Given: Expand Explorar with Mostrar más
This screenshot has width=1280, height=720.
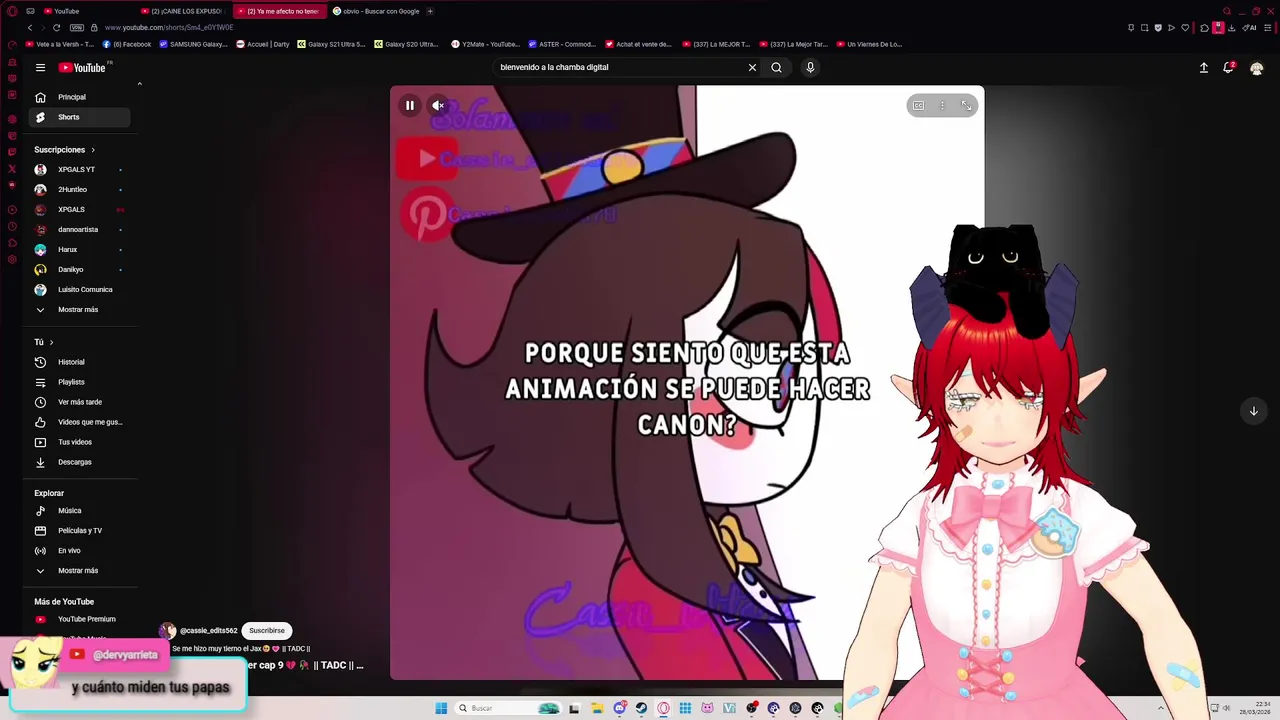Looking at the screenshot, I should point(80,571).
